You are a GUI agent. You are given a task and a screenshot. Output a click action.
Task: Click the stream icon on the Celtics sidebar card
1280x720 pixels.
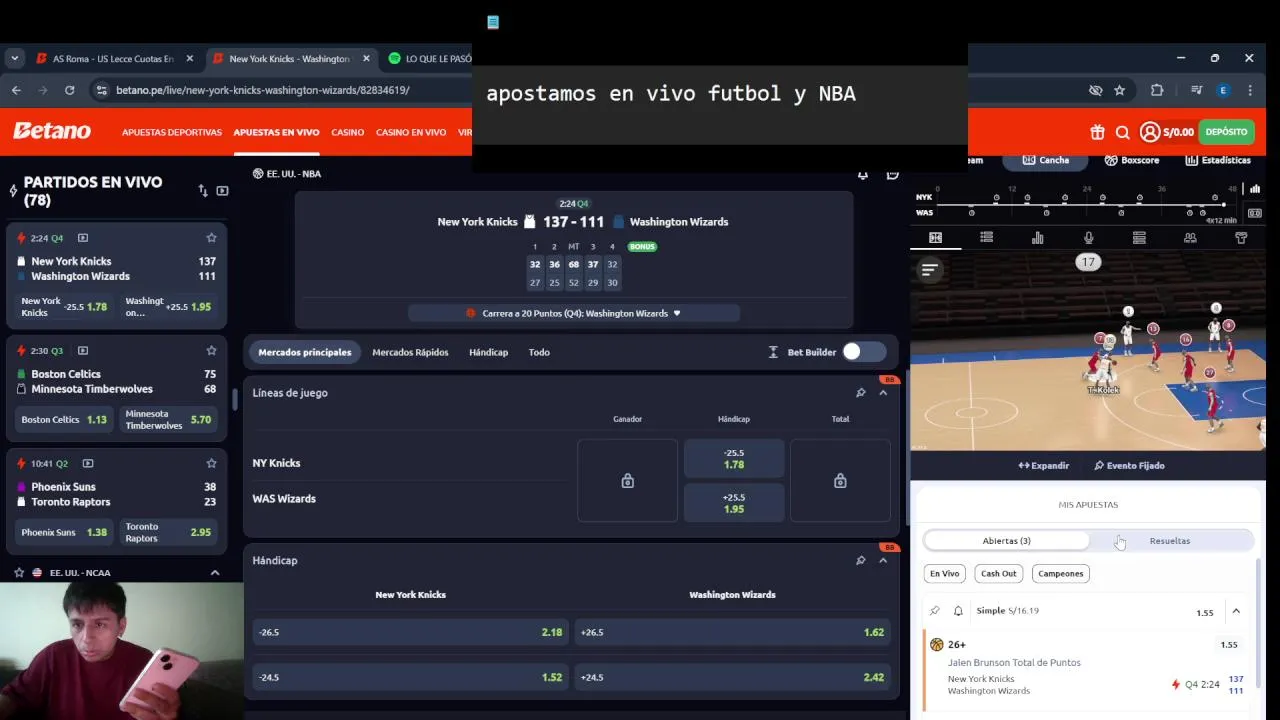(x=83, y=351)
